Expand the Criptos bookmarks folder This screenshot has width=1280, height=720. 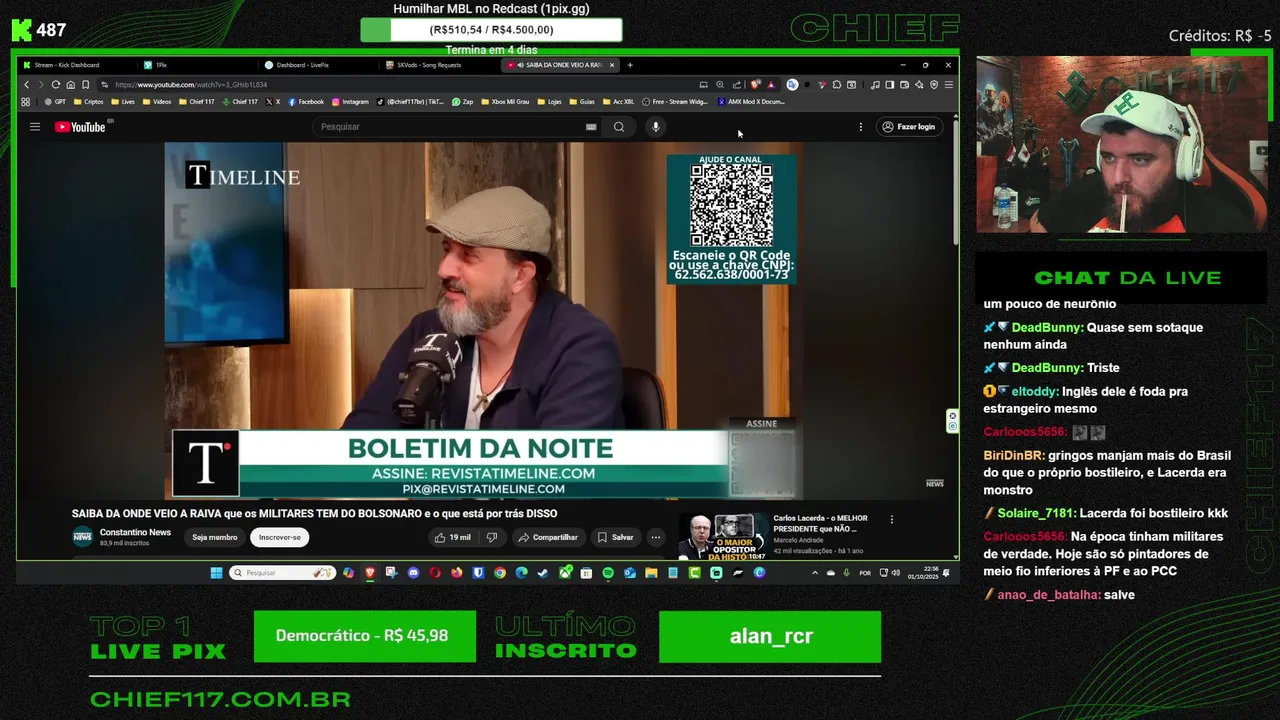pyautogui.click(x=88, y=102)
